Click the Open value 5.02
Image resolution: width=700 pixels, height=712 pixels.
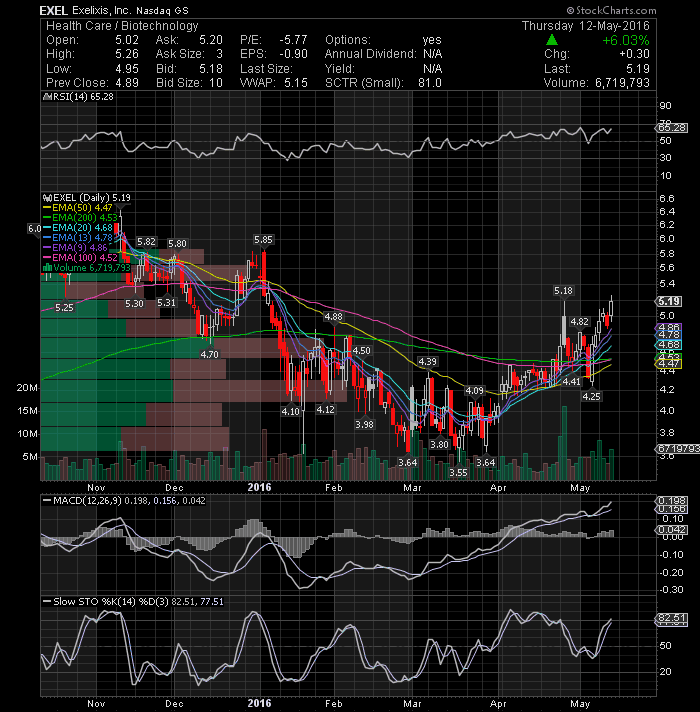(127, 40)
